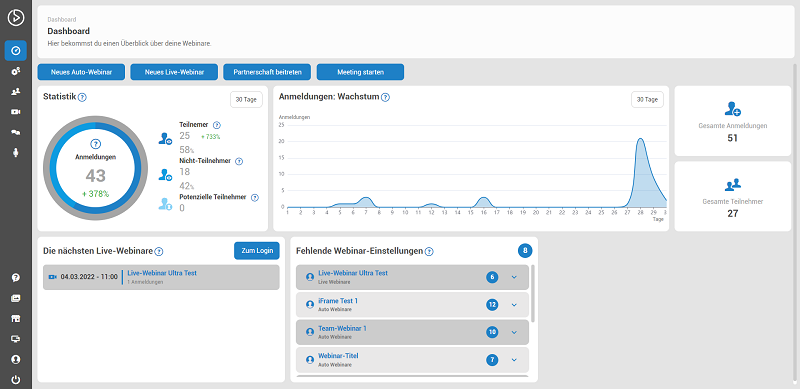Click the Neues Auto-Webinar button

point(81,72)
